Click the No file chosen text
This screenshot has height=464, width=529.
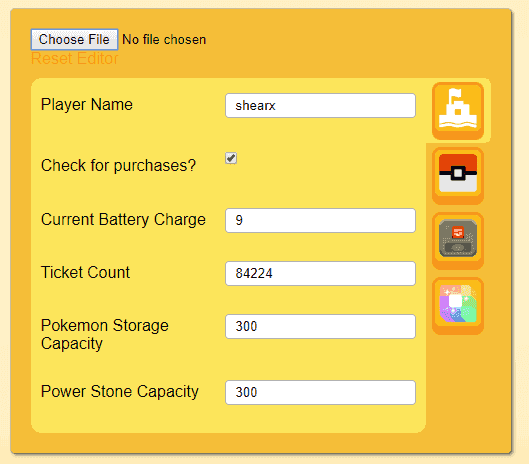(x=164, y=40)
